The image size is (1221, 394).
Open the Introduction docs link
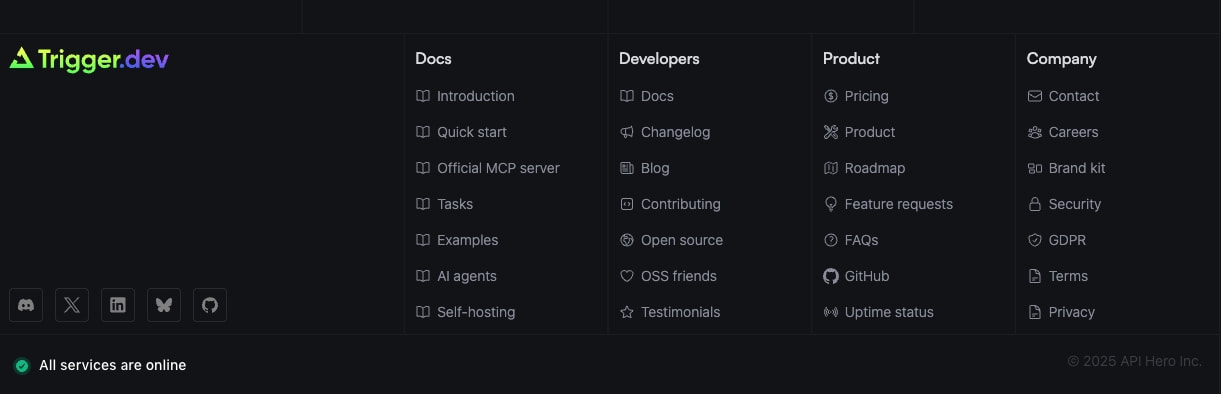(x=476, y=96)
